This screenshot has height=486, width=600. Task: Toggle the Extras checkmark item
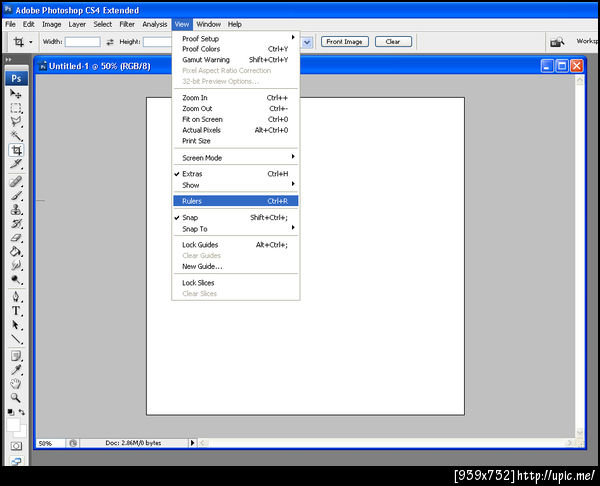235,174
